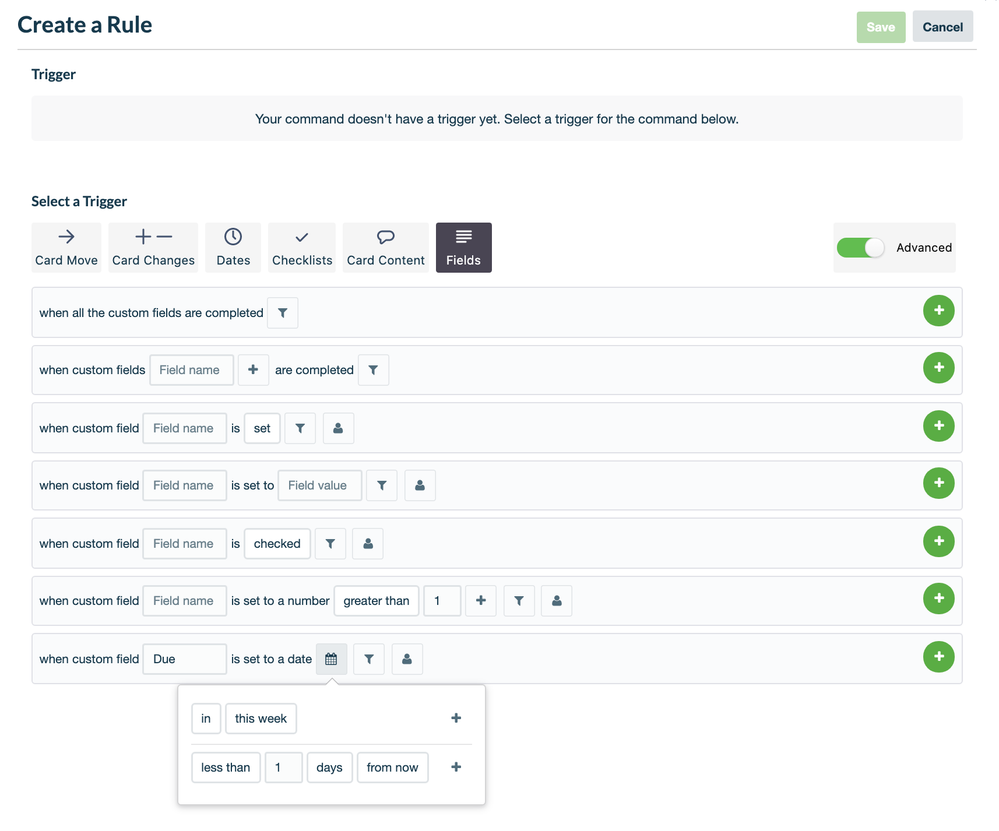999x831 pixels.
Task: Click the plus icon after number value 1
Action: 481,601
